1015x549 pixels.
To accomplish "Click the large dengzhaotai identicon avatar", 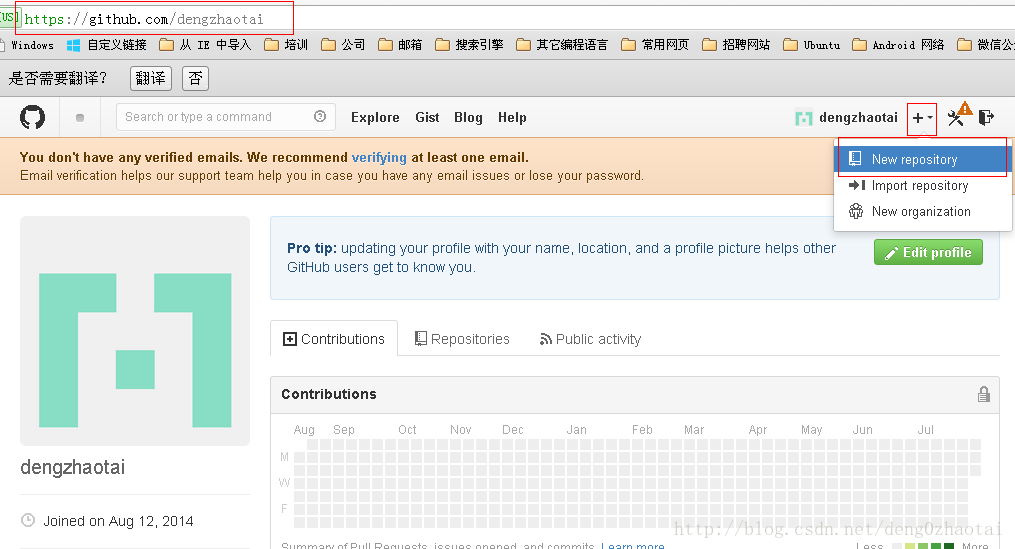I will (135, 331).
